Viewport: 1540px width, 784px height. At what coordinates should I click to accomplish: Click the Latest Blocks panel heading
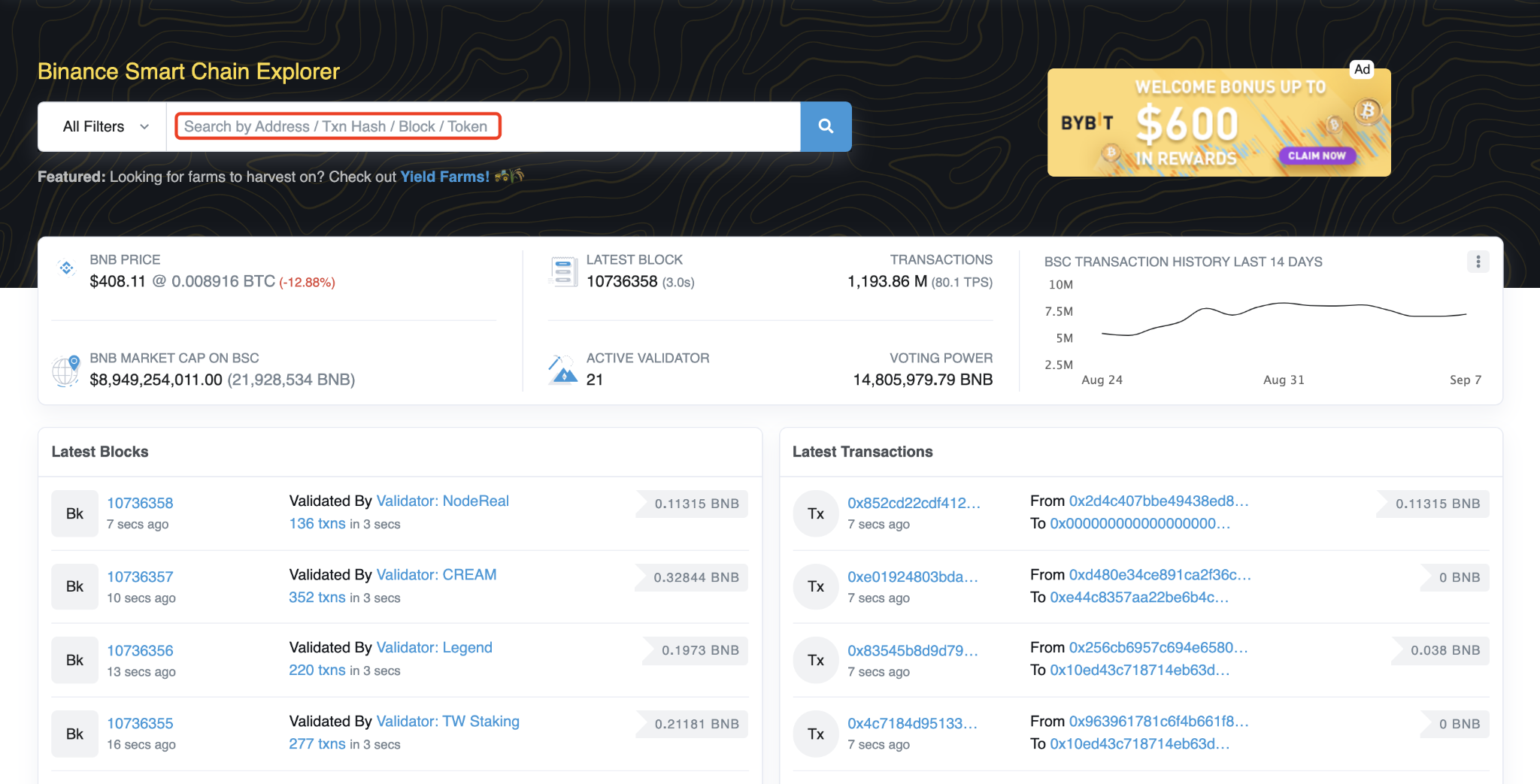coord(100,452)
